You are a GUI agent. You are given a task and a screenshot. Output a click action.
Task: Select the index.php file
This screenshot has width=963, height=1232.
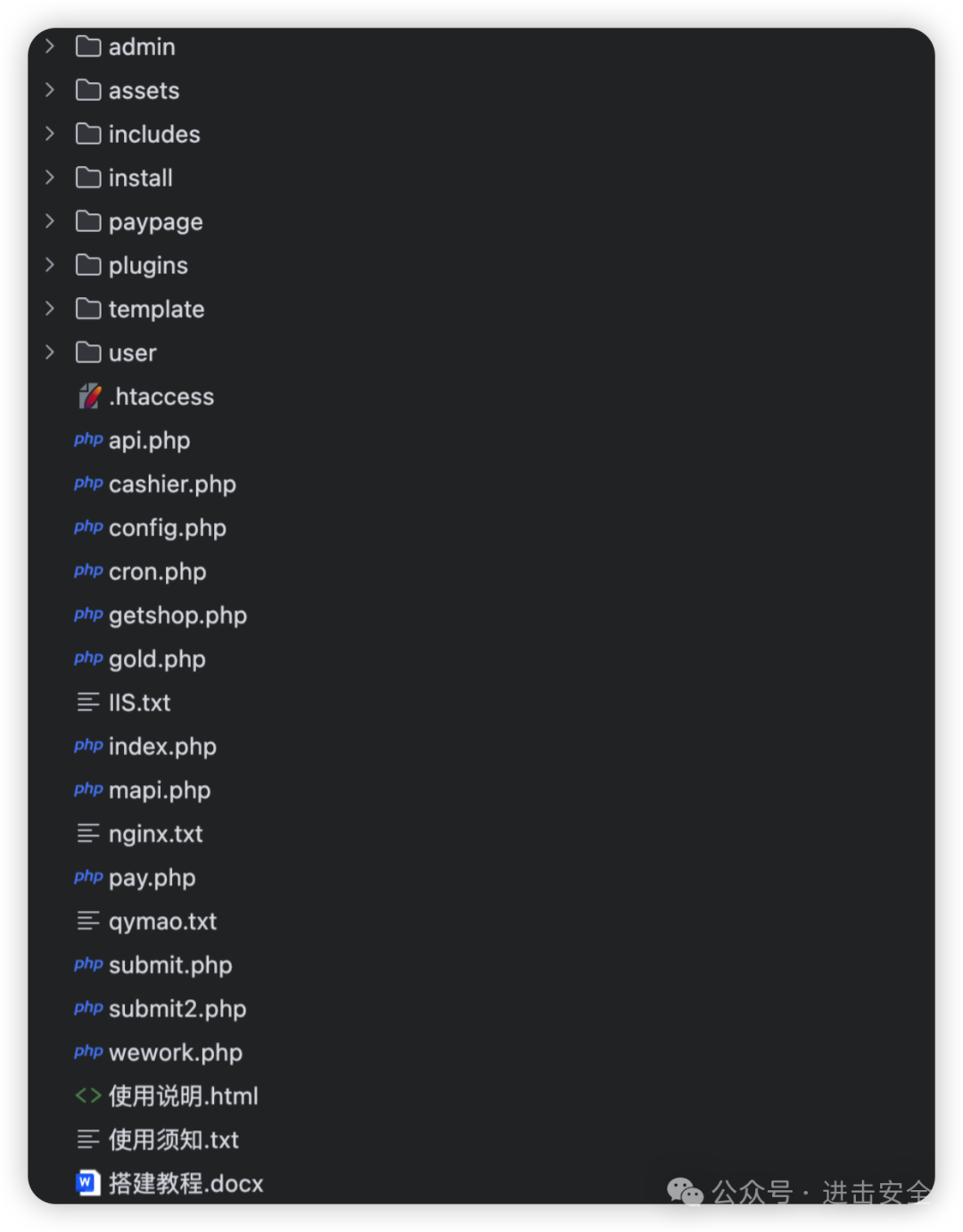pos(162,747)
